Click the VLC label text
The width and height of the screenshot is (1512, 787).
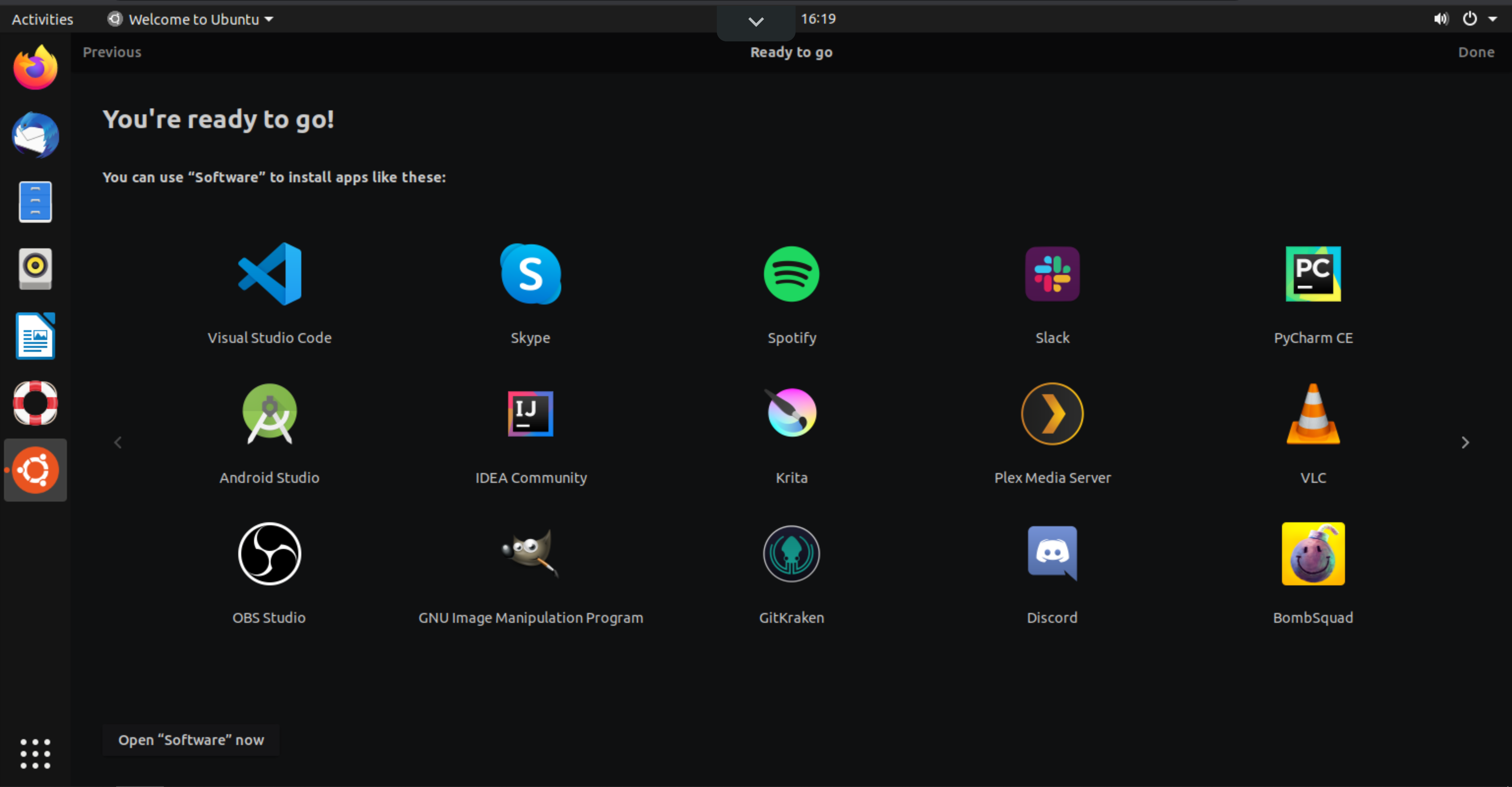pyautogui.click(x=1313, y=478)
